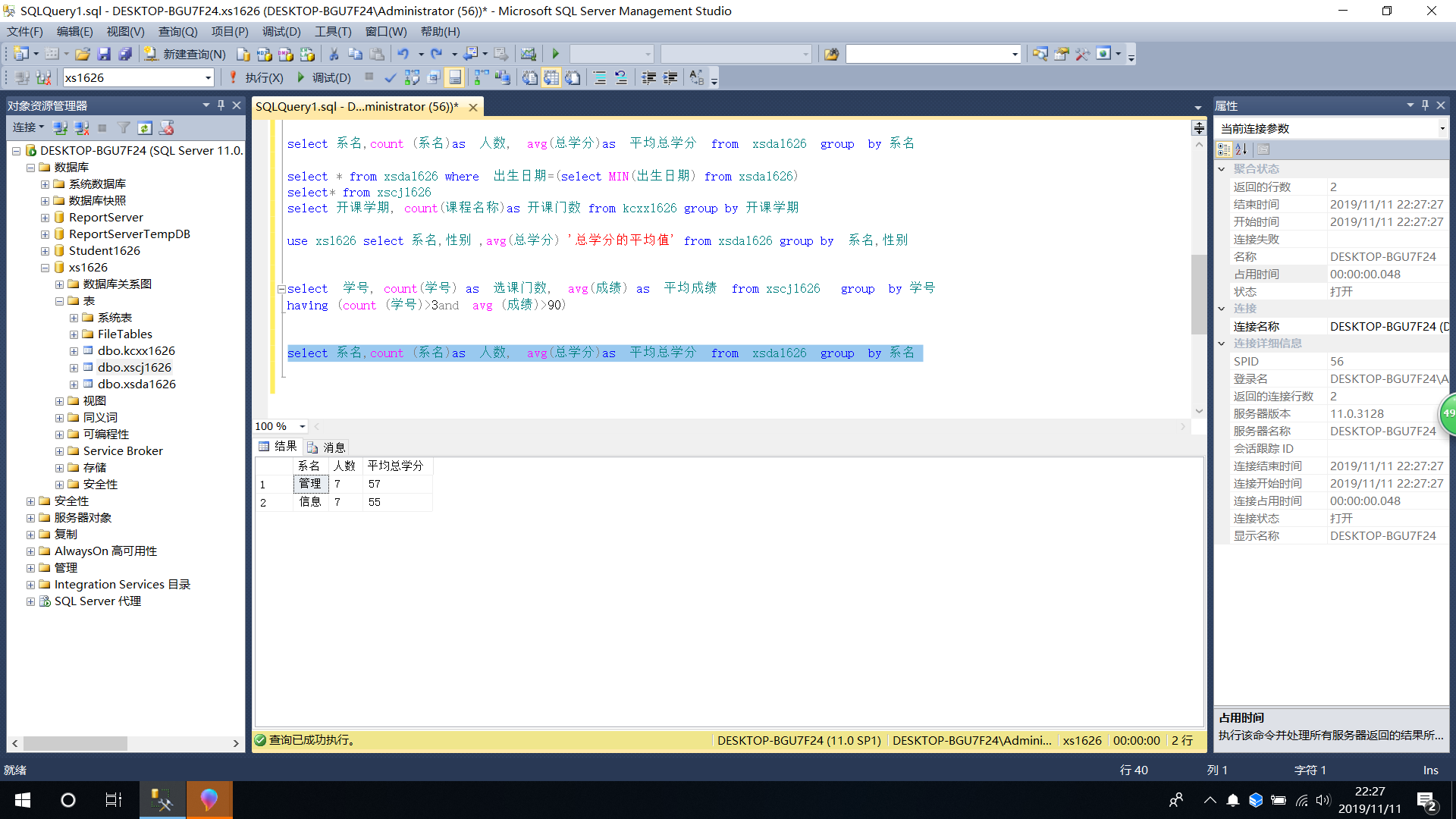Click alphabetical sort icon in Properties panel
The width and height of the screenshot is (1456, 819).
1241,149
